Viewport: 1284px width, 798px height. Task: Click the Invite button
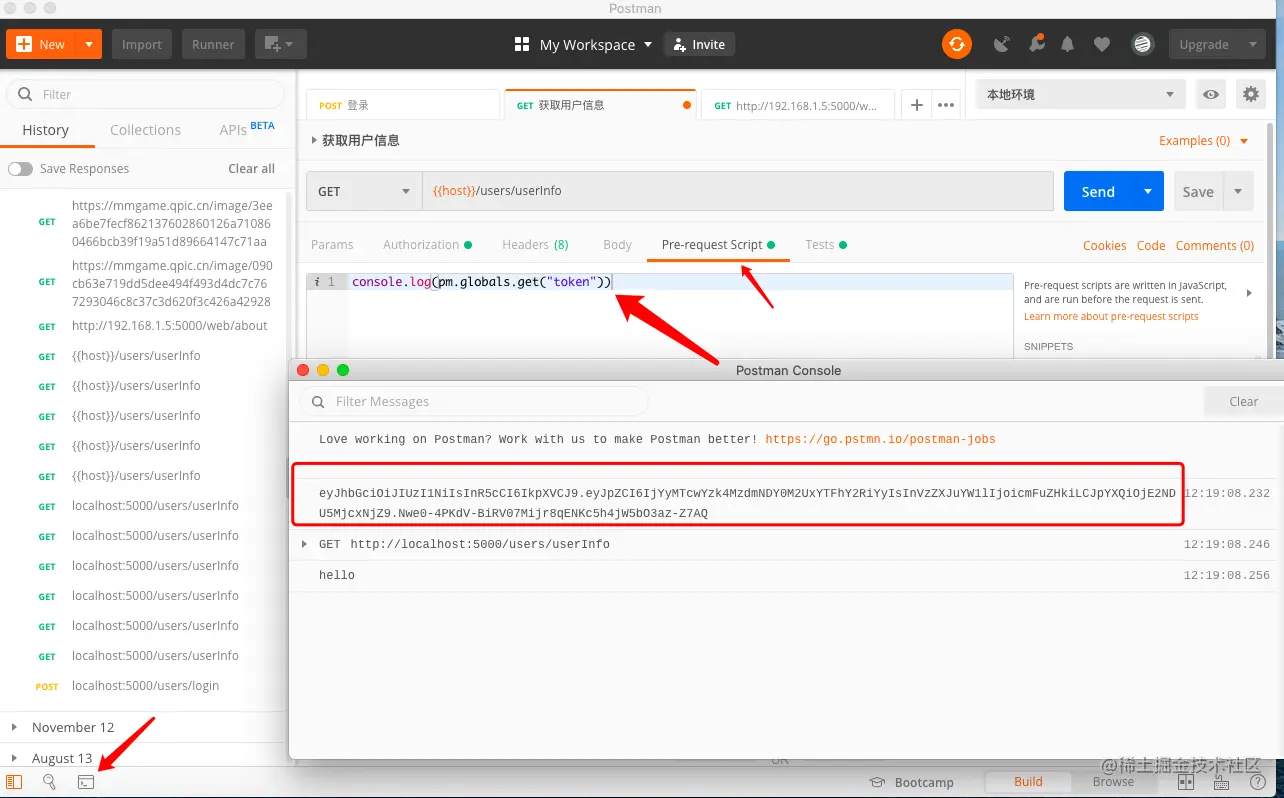700,44
